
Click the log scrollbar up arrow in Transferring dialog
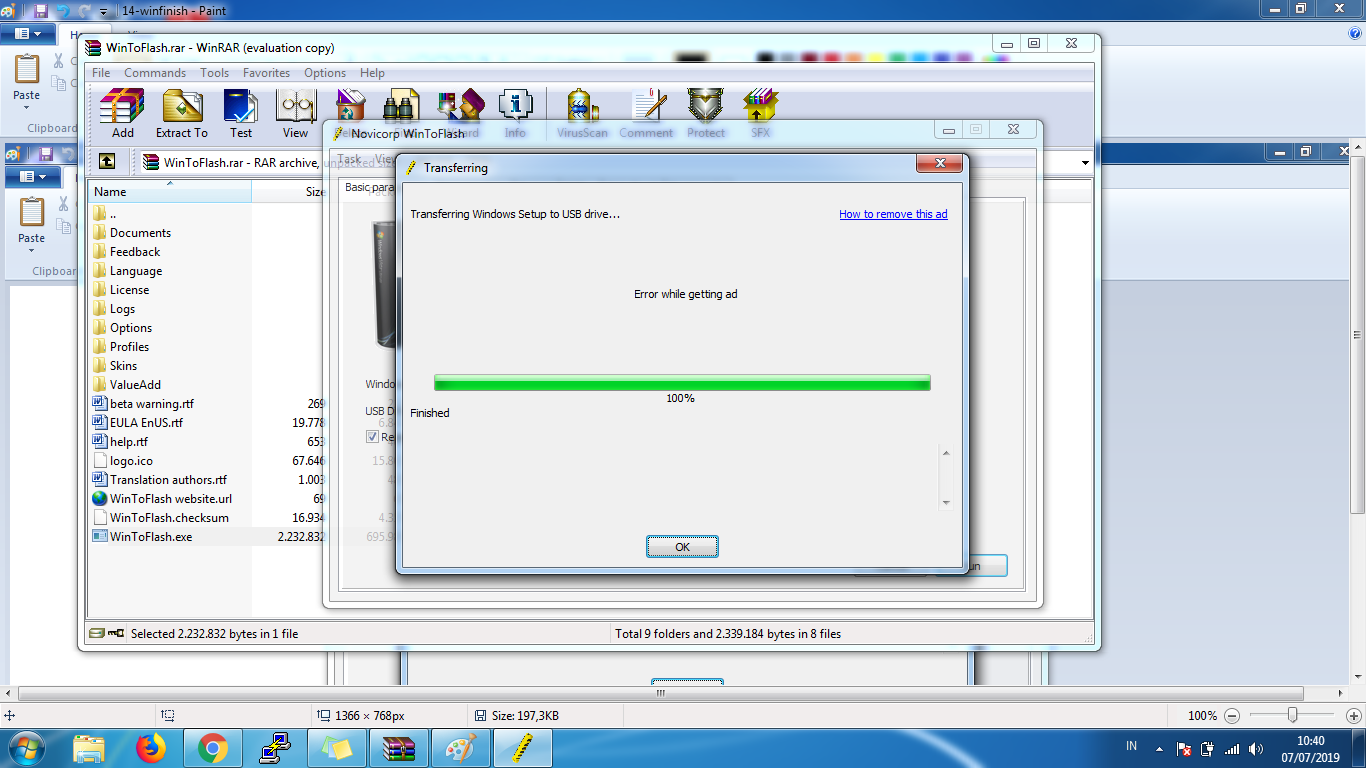coord(946,454)
